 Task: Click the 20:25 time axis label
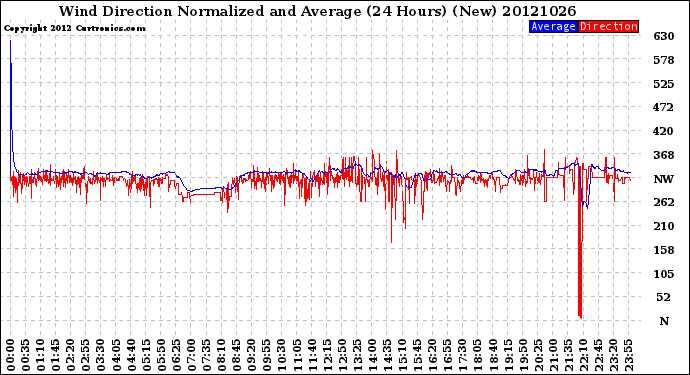pyautogui.click(x=538, y=355)
